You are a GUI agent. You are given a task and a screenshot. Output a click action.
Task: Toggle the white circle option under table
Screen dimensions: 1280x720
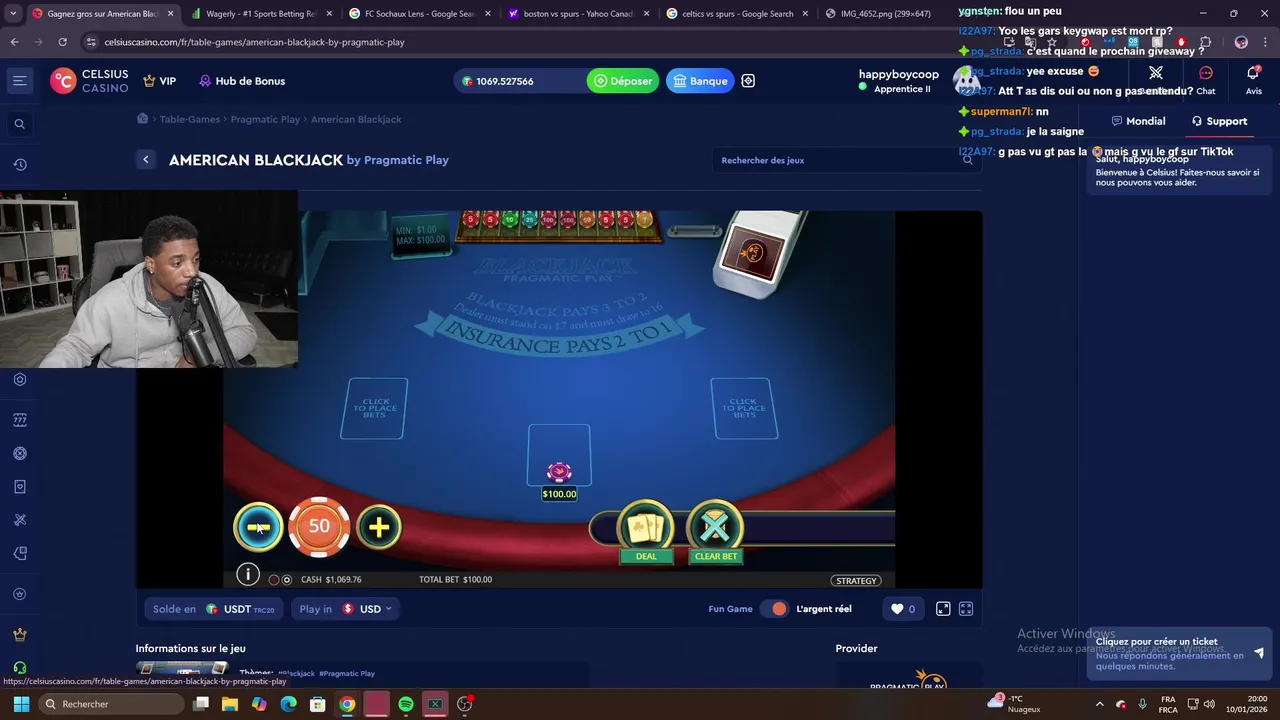tap(287, 579)
